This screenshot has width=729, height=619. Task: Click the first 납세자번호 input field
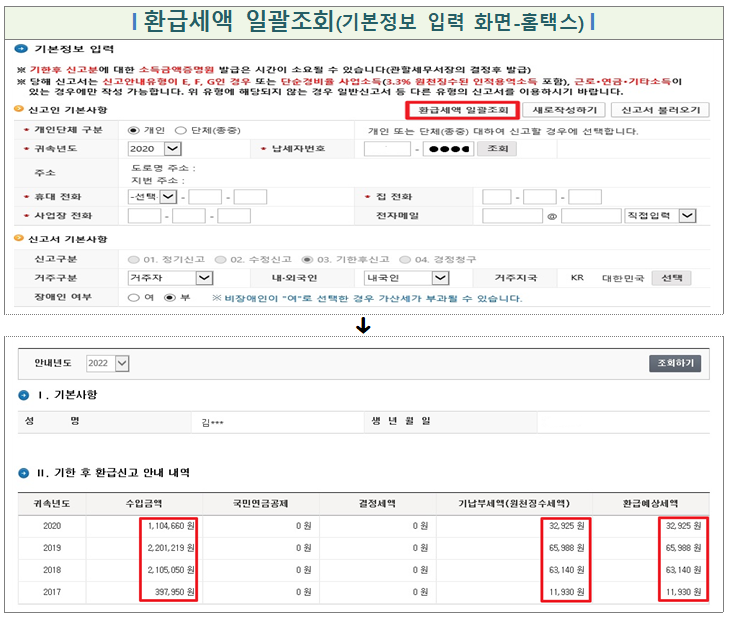point(387,149)
